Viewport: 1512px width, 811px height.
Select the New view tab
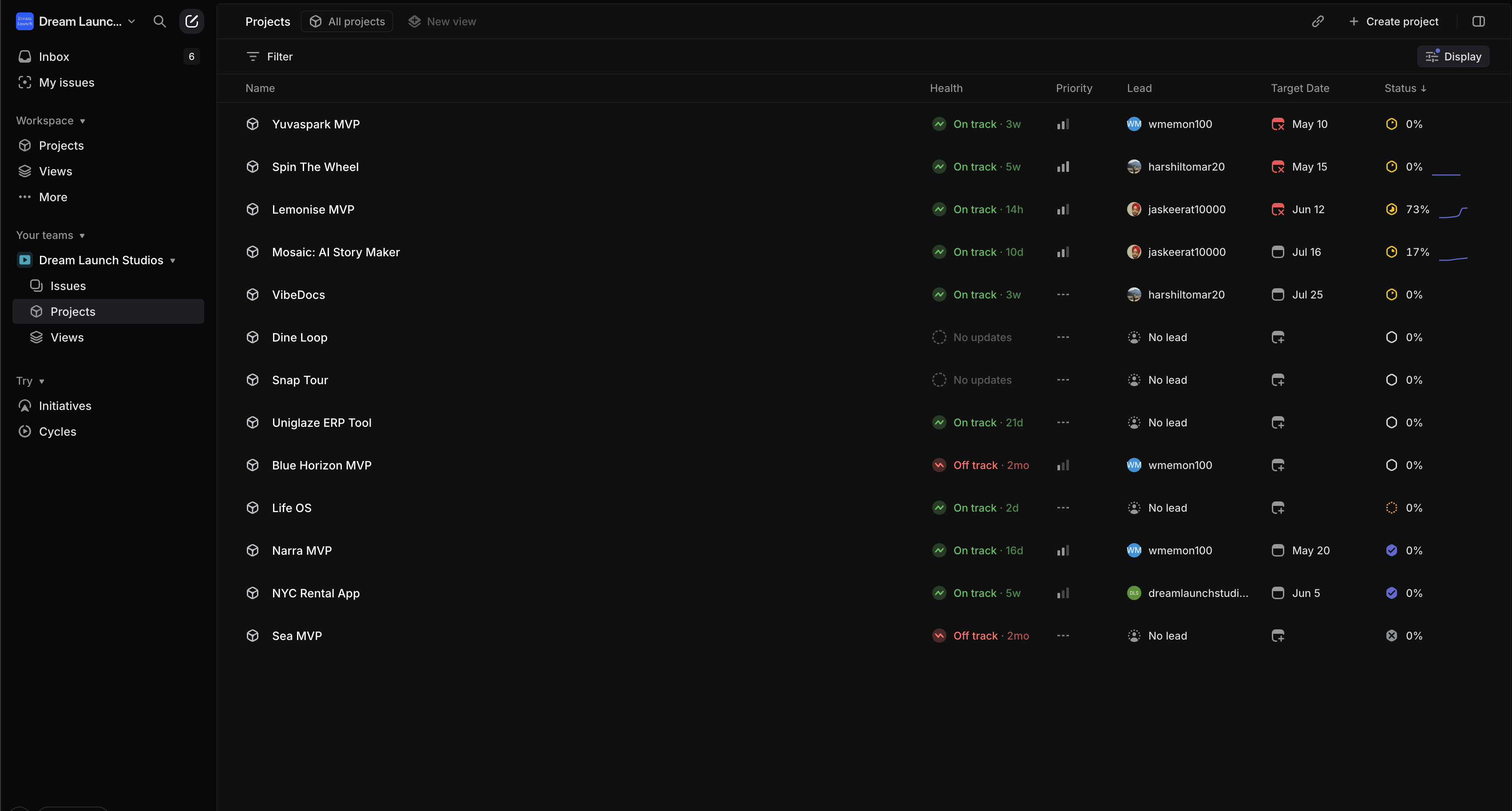(x=442, y=22)
